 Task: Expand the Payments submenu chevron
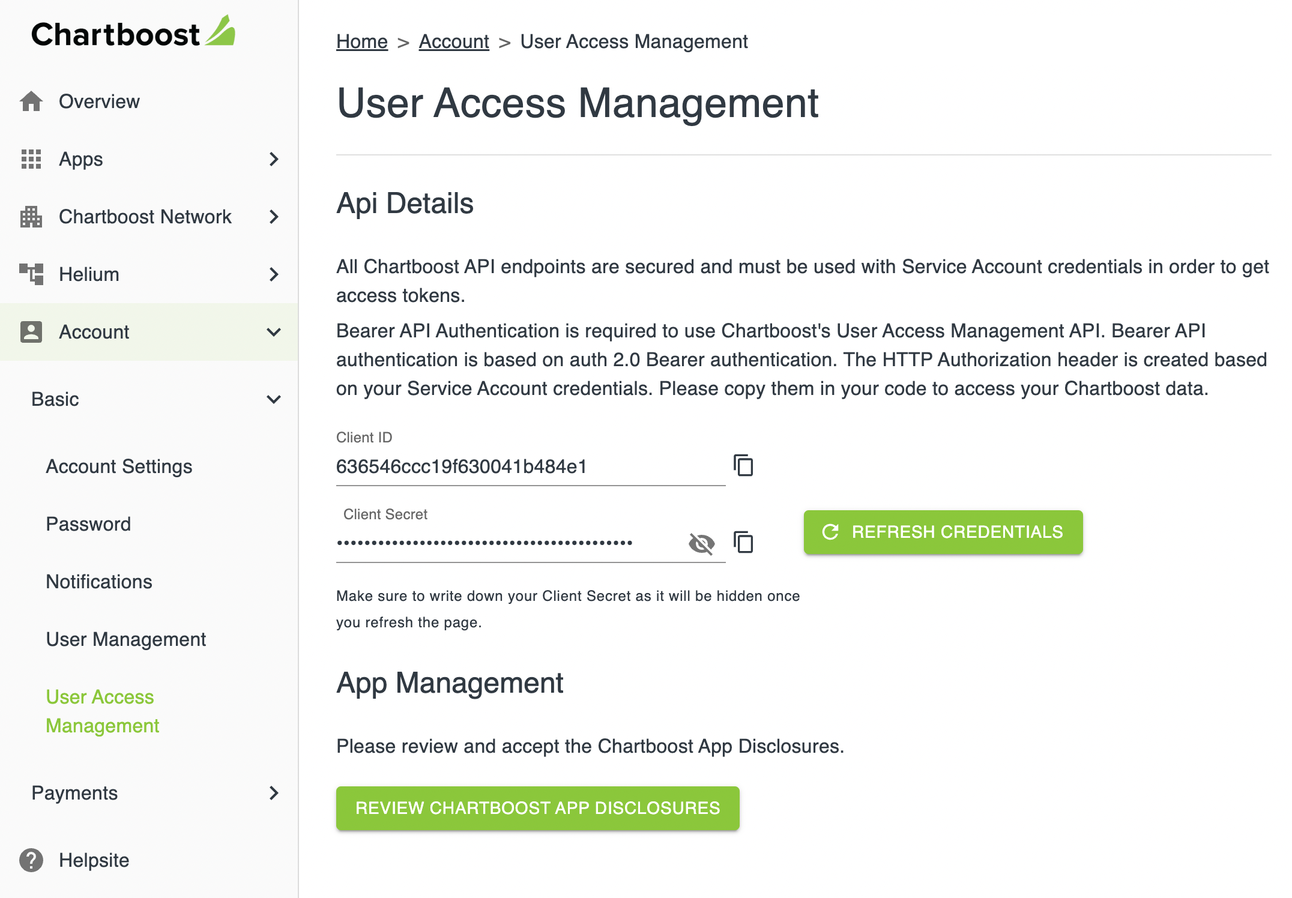274,793
